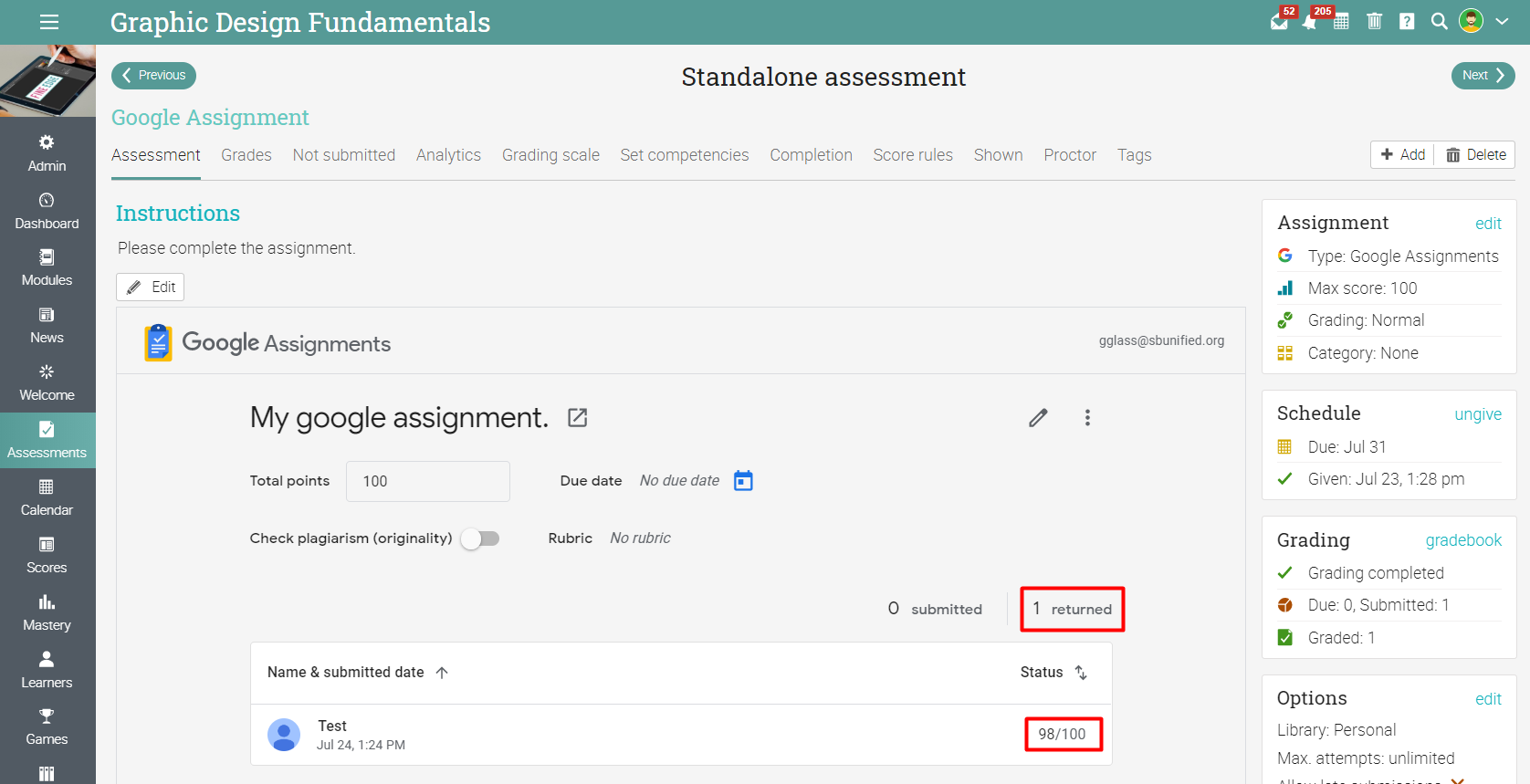Open Welcome from the sidebar
Screen dimensions: 1530x784
(x=47, y=382)
